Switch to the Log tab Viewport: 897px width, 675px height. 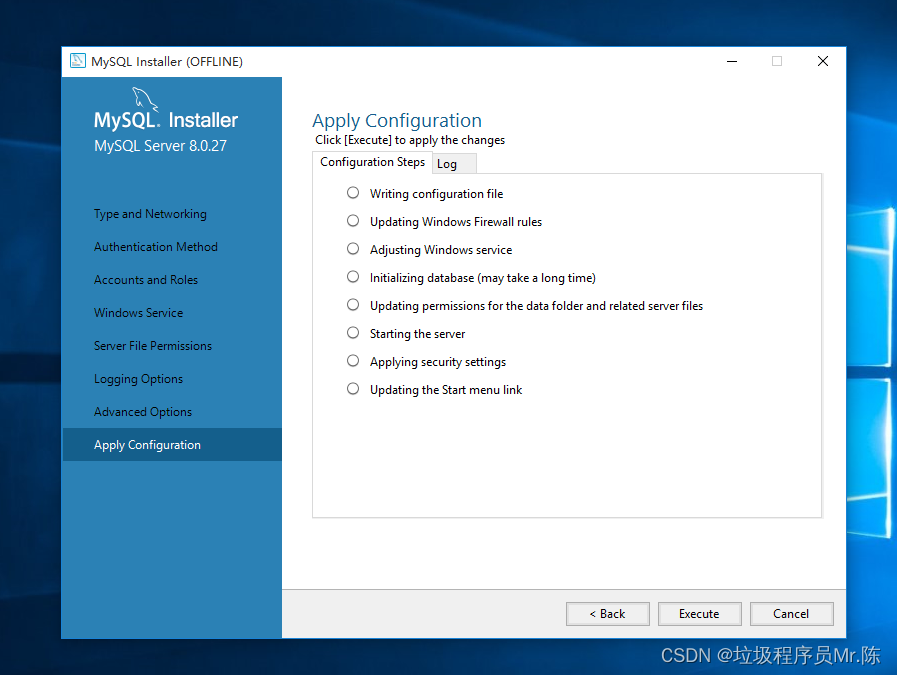454,164
